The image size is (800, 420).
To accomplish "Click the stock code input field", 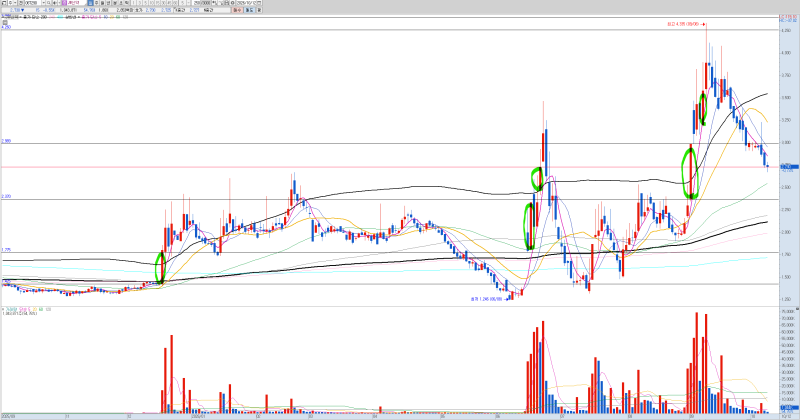I will click(33, 3).
